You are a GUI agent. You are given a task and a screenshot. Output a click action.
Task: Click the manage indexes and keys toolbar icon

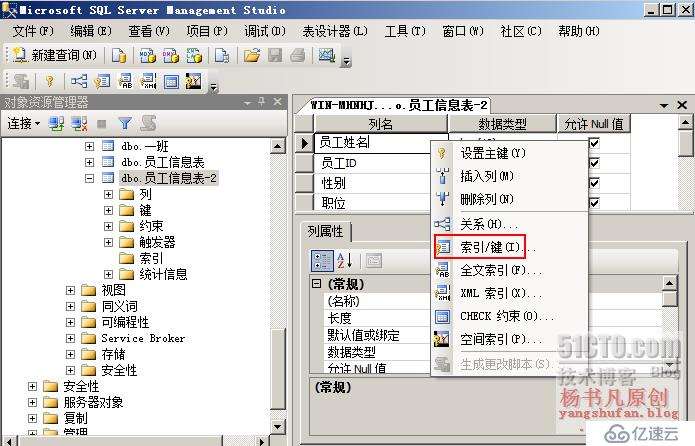tap(102, 81)
